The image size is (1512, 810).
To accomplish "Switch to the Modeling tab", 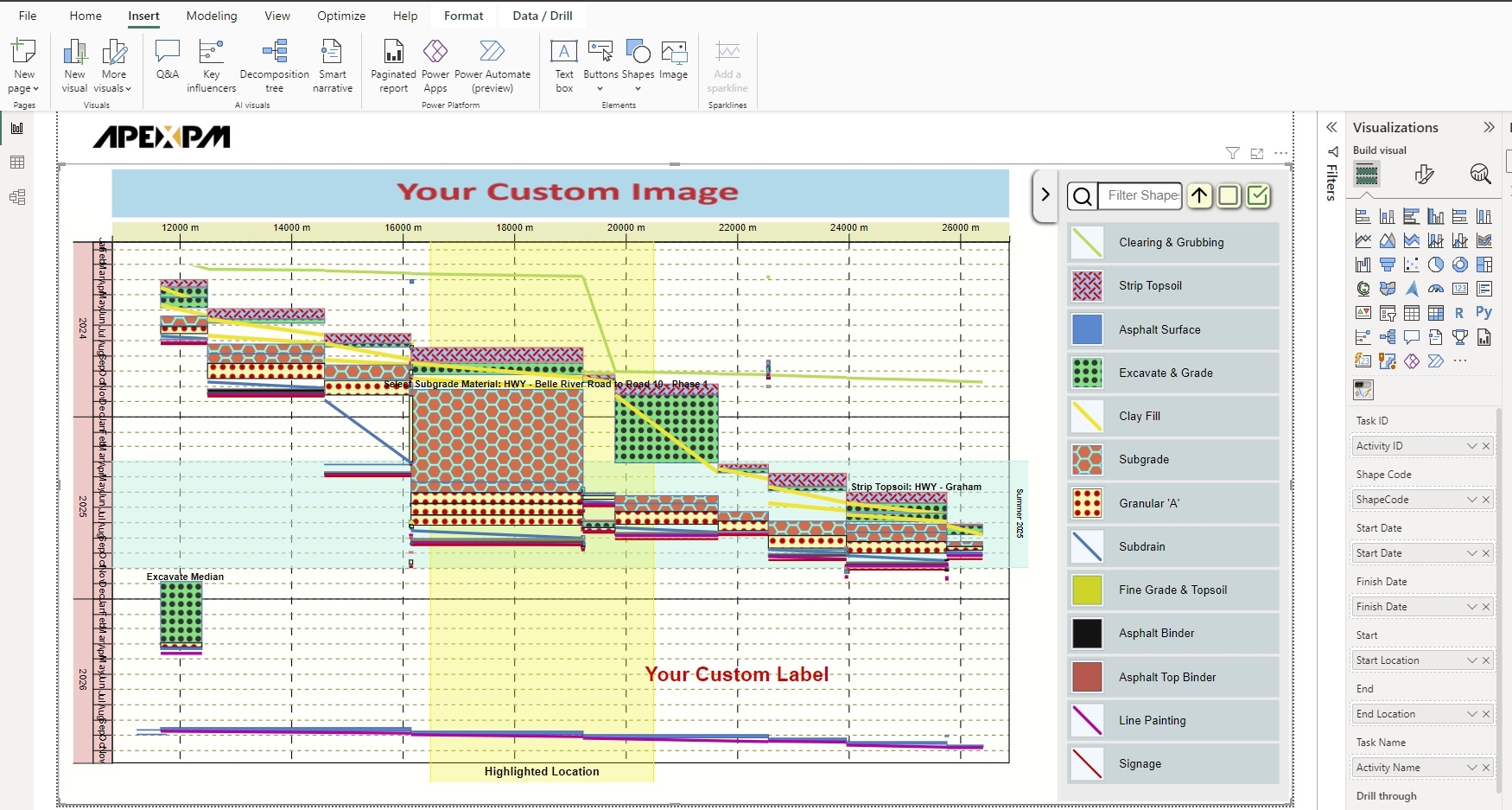I will point(212,16).
